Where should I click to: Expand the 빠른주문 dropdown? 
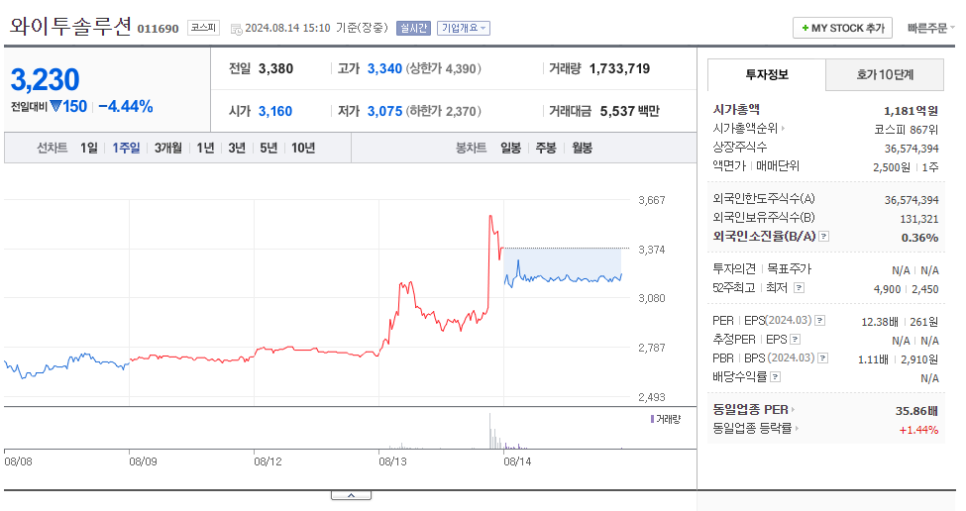click(930, 28)
